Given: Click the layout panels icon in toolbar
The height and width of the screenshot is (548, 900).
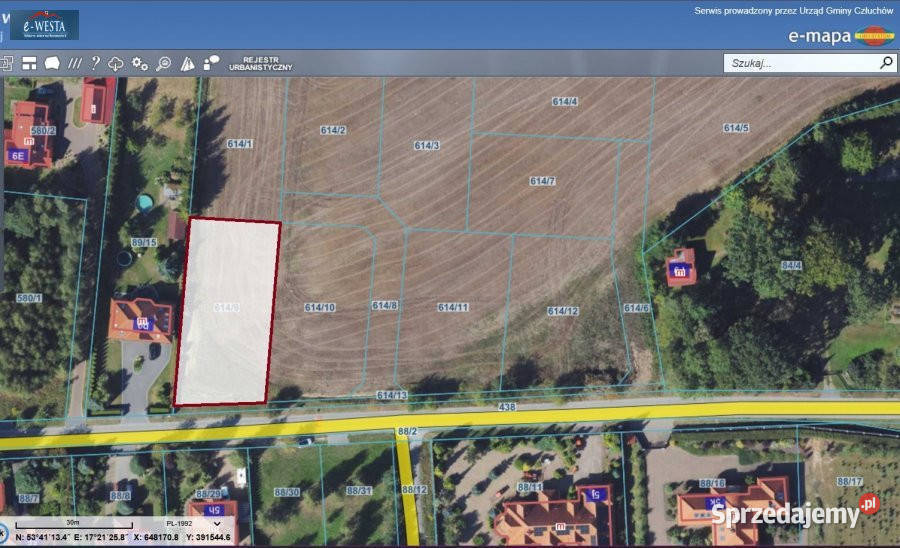Looking at the screenshot, I should point(29,63).
